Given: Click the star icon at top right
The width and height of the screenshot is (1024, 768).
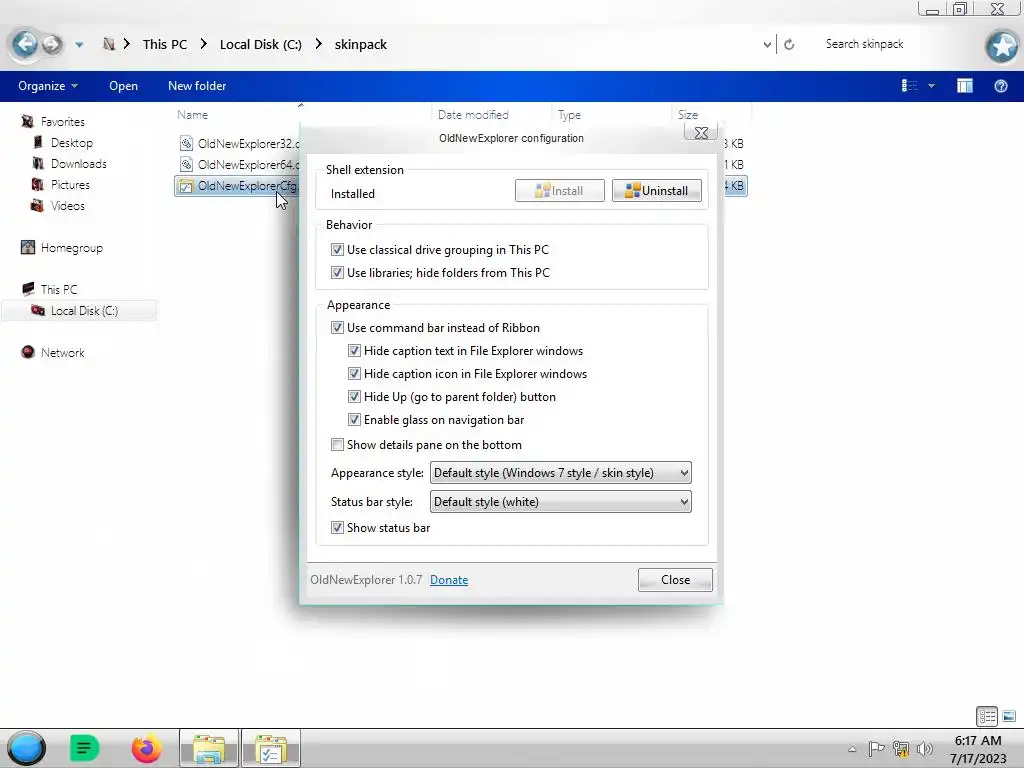Looking at the screenshot, I should click(1002, 46).
